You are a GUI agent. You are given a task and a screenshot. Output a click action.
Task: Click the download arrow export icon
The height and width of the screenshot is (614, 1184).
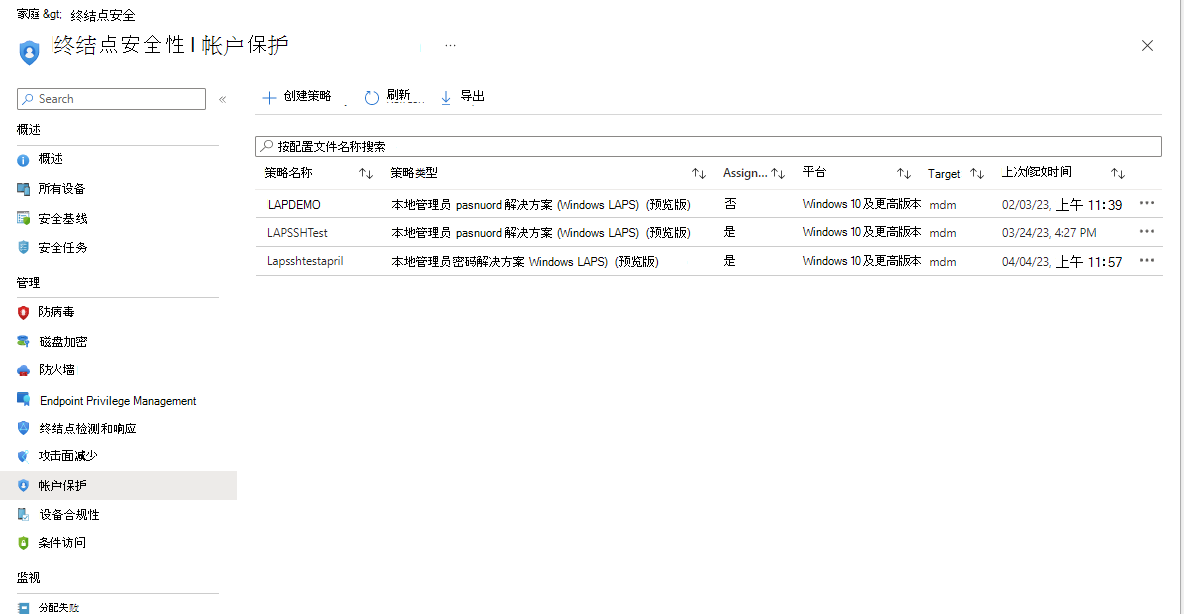[446, 97]
